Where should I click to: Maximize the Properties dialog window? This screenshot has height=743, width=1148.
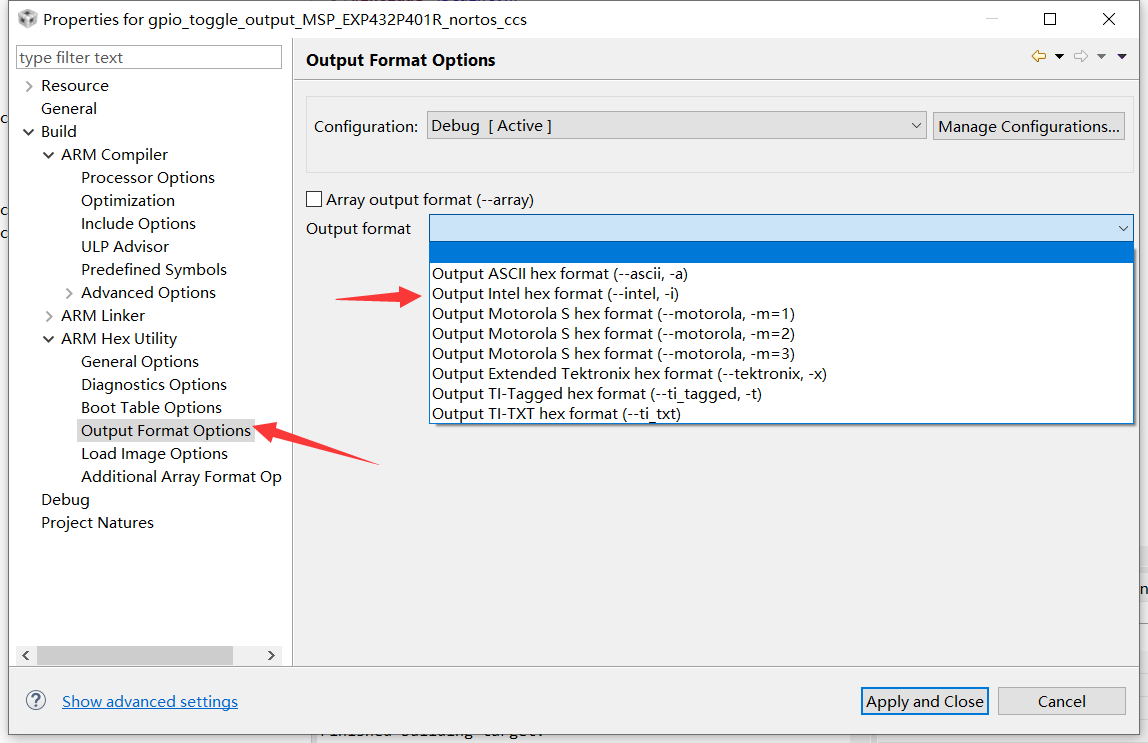pyautogui.click(x=1050, y=19)
